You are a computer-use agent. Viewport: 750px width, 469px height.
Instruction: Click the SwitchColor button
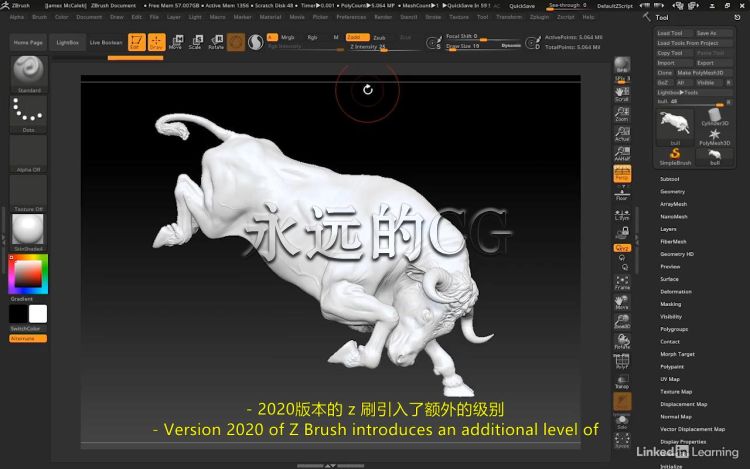[28, 329]
